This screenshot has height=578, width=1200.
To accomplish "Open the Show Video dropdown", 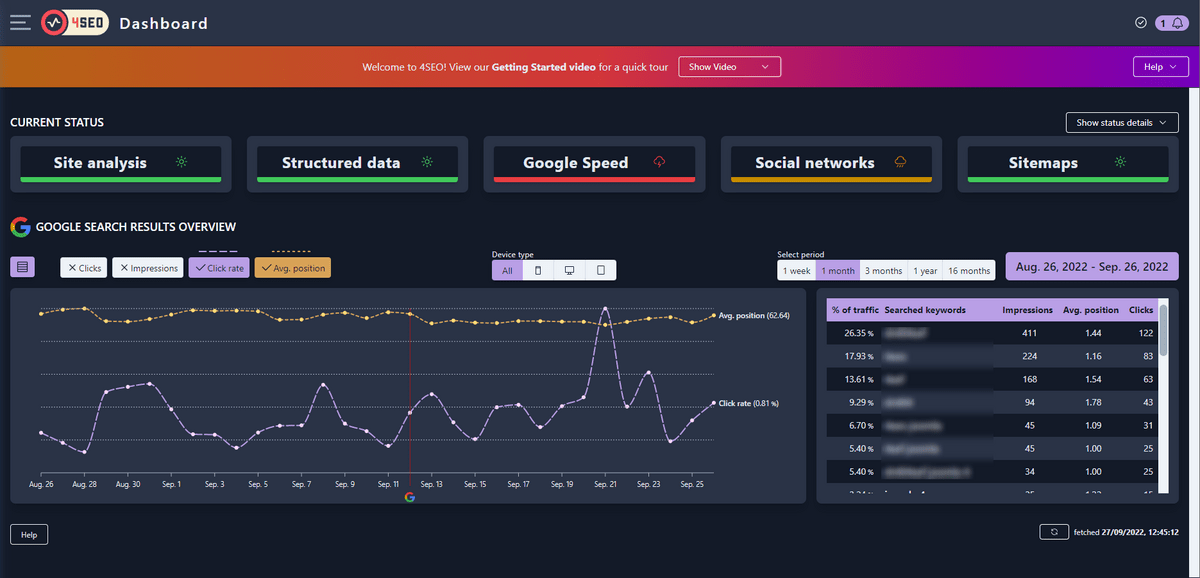I will click(x=729, y=67).
